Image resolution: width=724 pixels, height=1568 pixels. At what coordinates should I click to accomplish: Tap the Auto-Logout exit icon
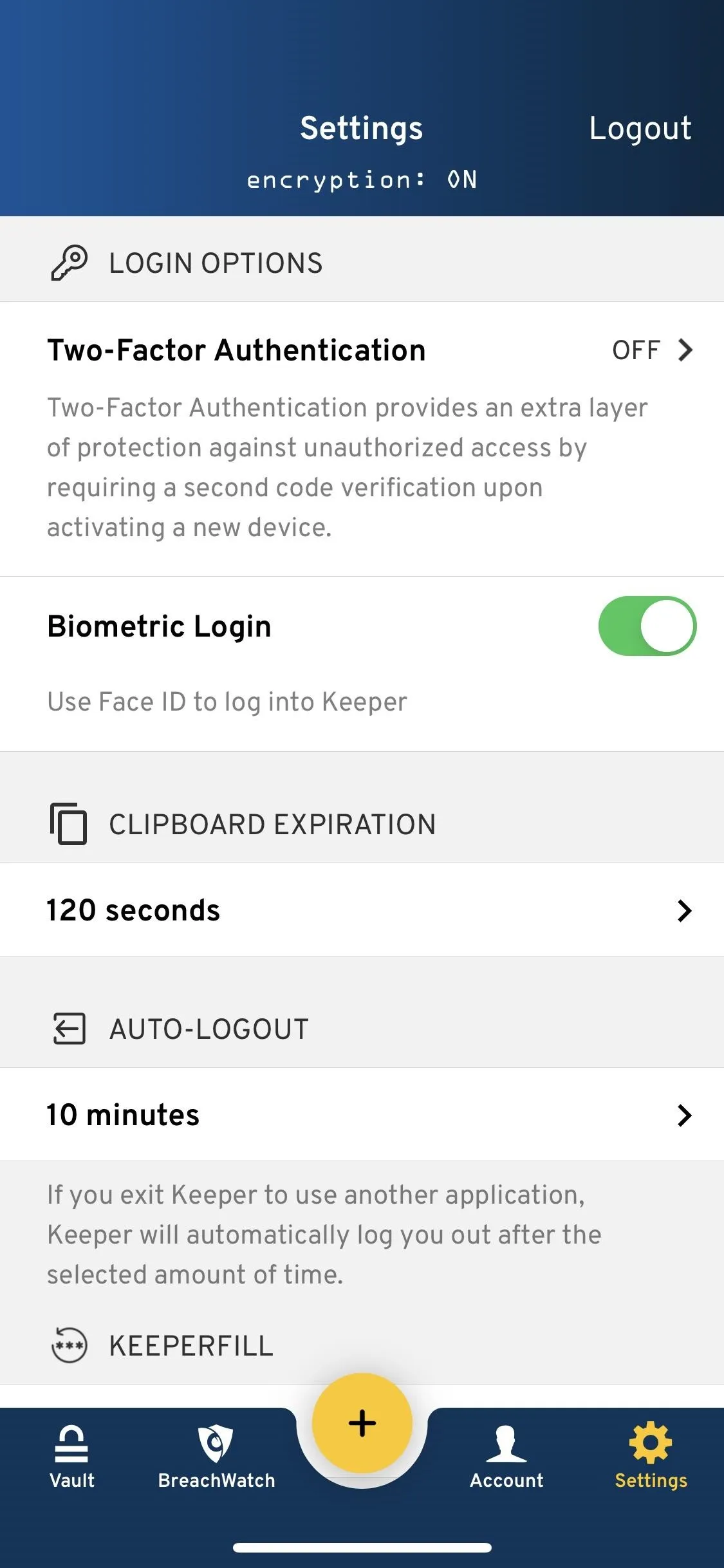(x=69, y=1029)
